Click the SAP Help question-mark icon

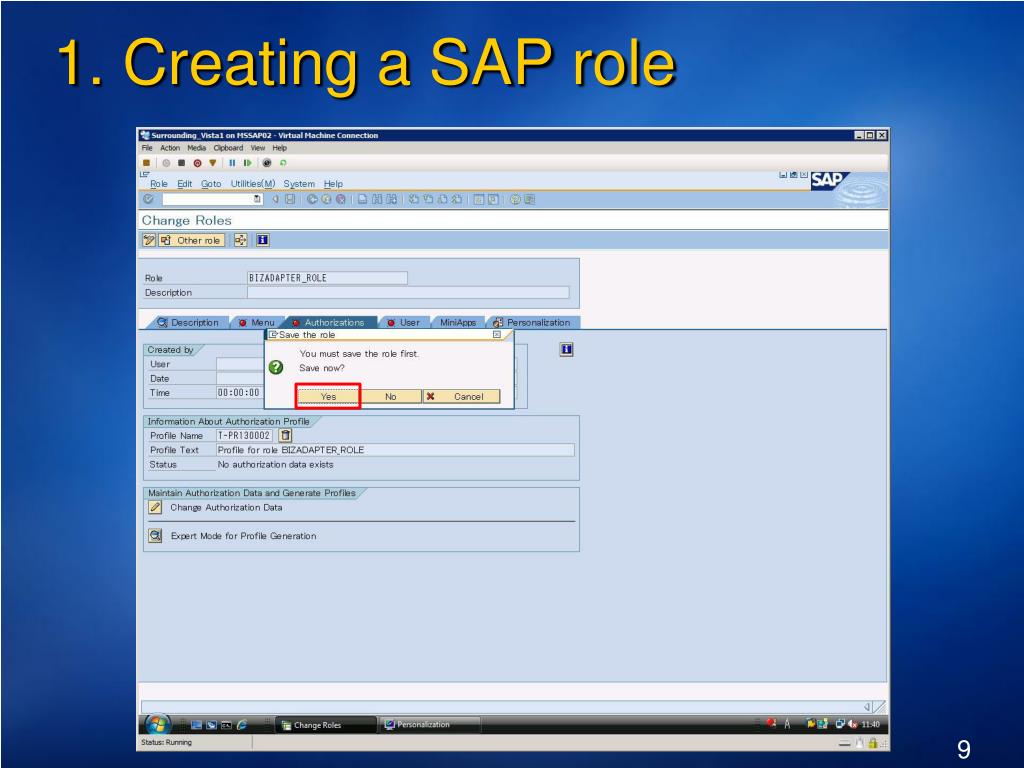[515, 199]
